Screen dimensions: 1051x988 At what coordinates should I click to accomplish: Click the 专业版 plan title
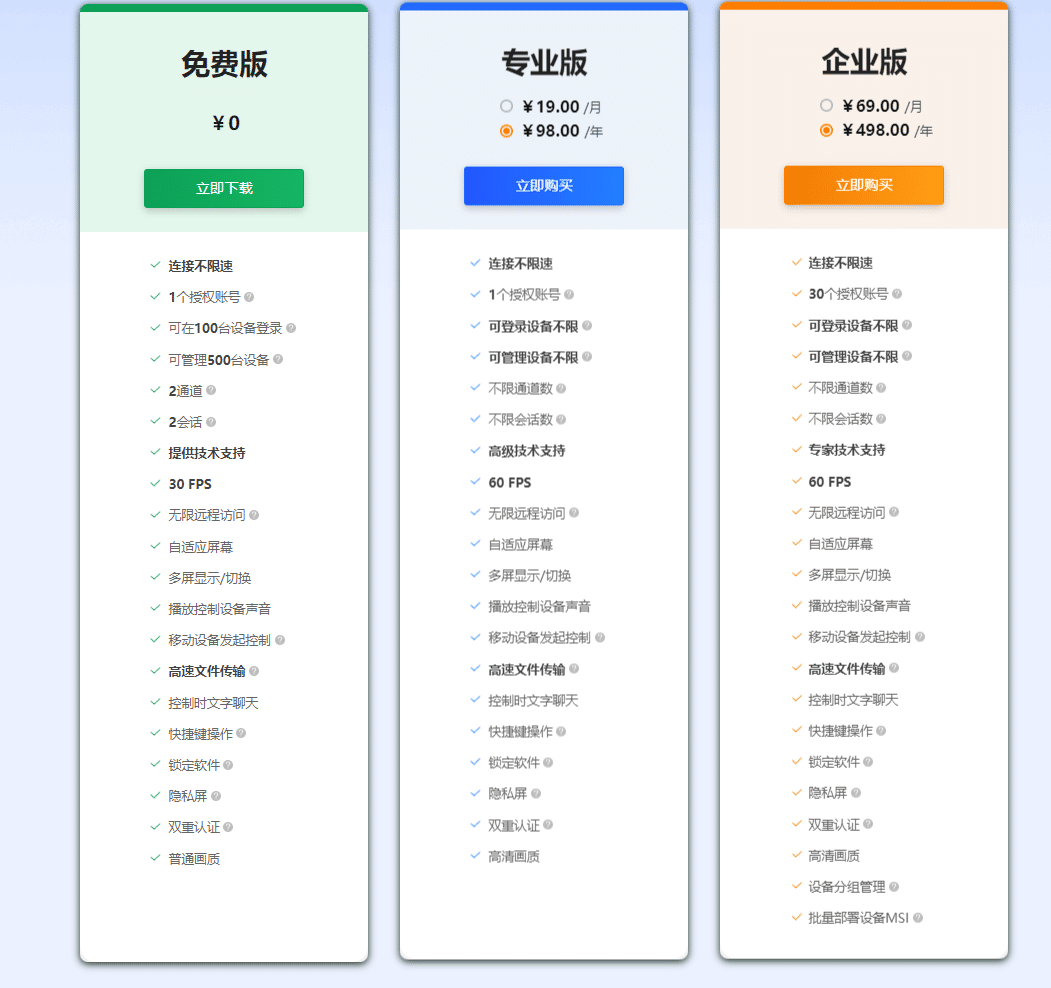544,62
